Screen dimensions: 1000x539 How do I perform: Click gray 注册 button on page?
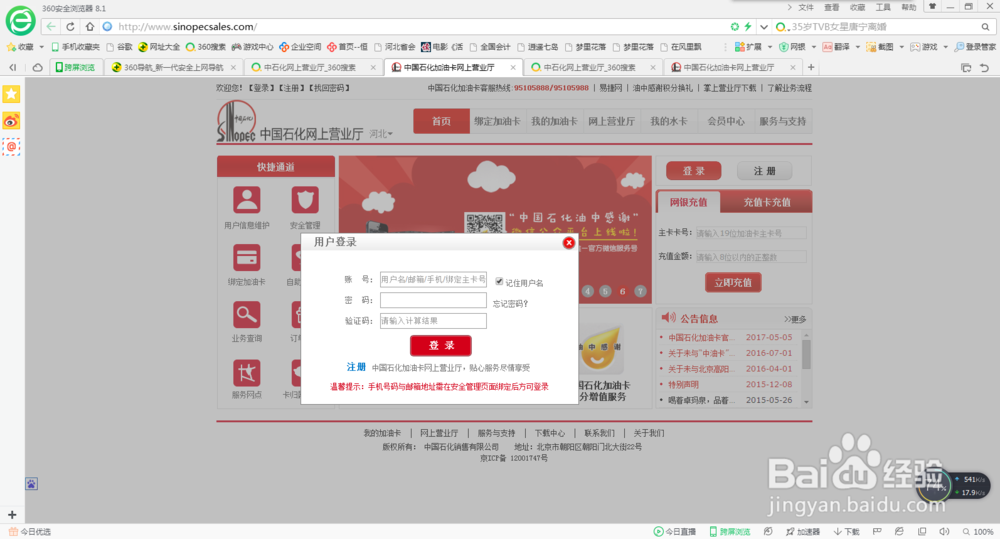(765, 171)
